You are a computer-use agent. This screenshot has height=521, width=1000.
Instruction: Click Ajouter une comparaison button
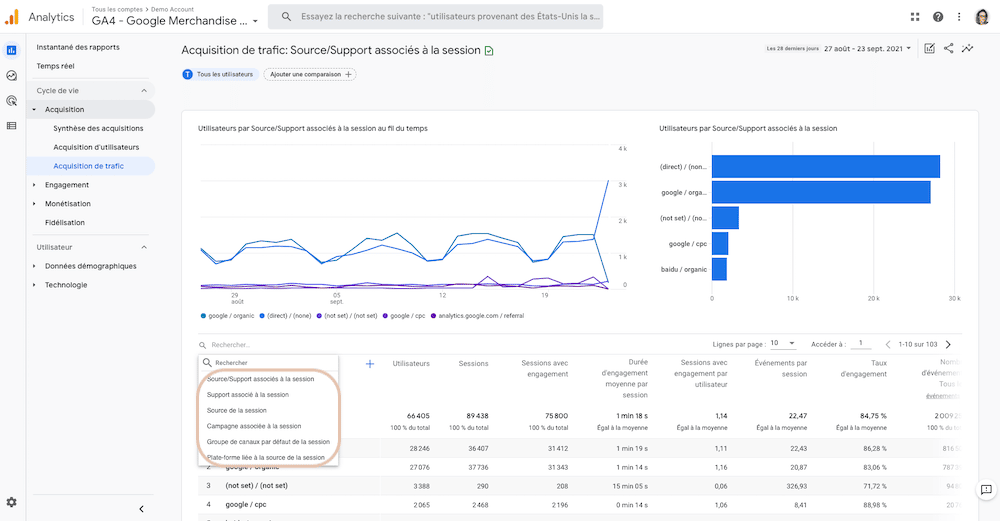[310, 75]
